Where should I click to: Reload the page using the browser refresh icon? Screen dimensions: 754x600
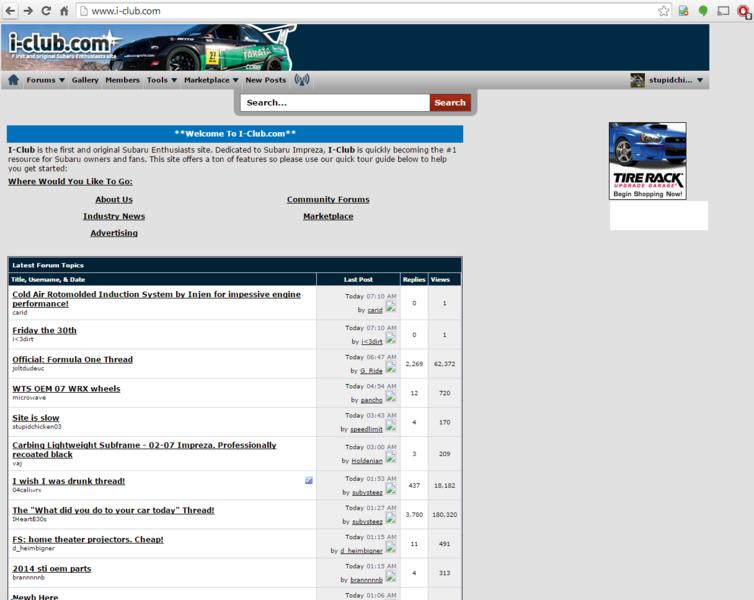coord(46,11)
